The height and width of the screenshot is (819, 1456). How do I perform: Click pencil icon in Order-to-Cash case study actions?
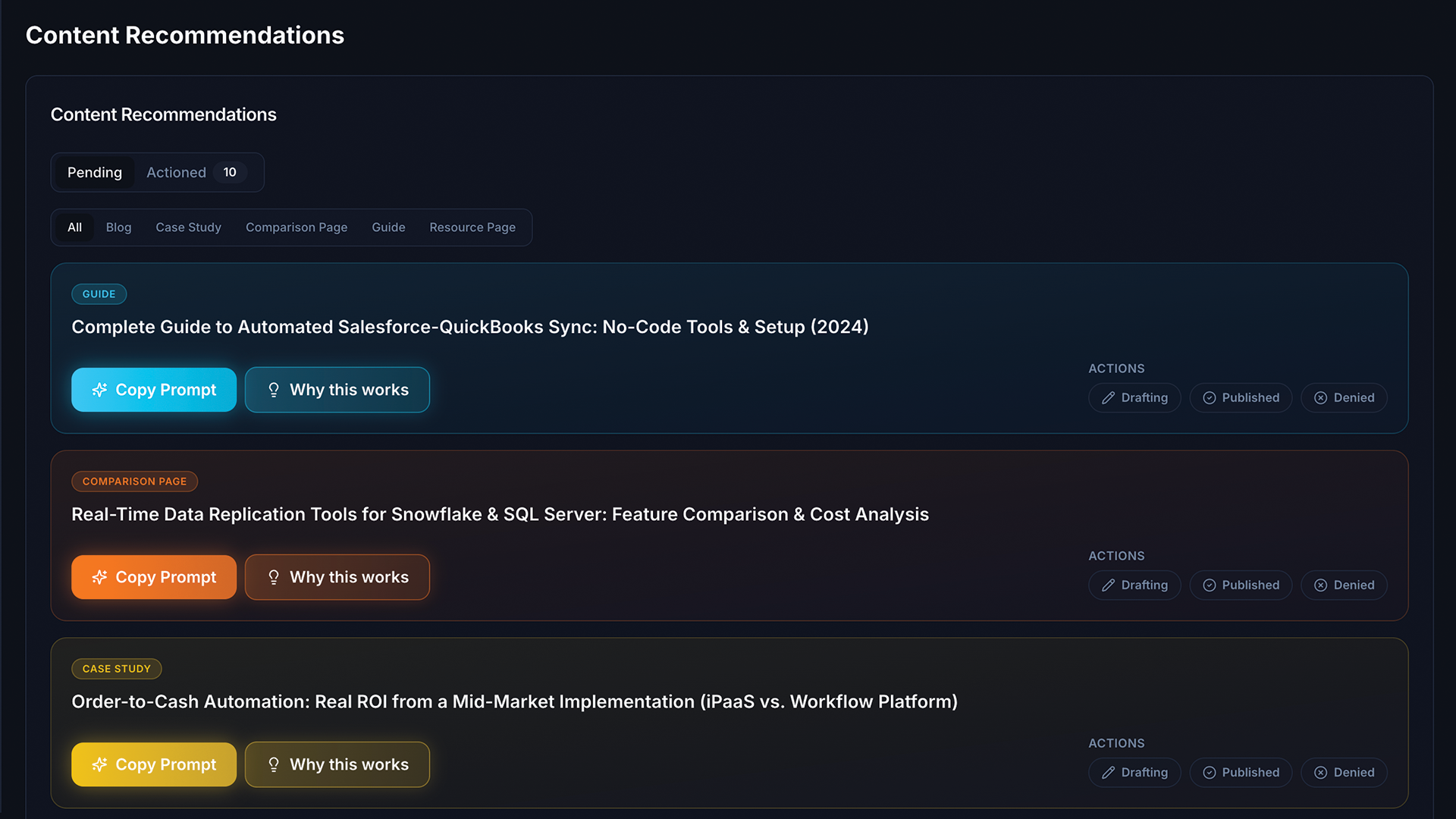[x=1108, y=772]
